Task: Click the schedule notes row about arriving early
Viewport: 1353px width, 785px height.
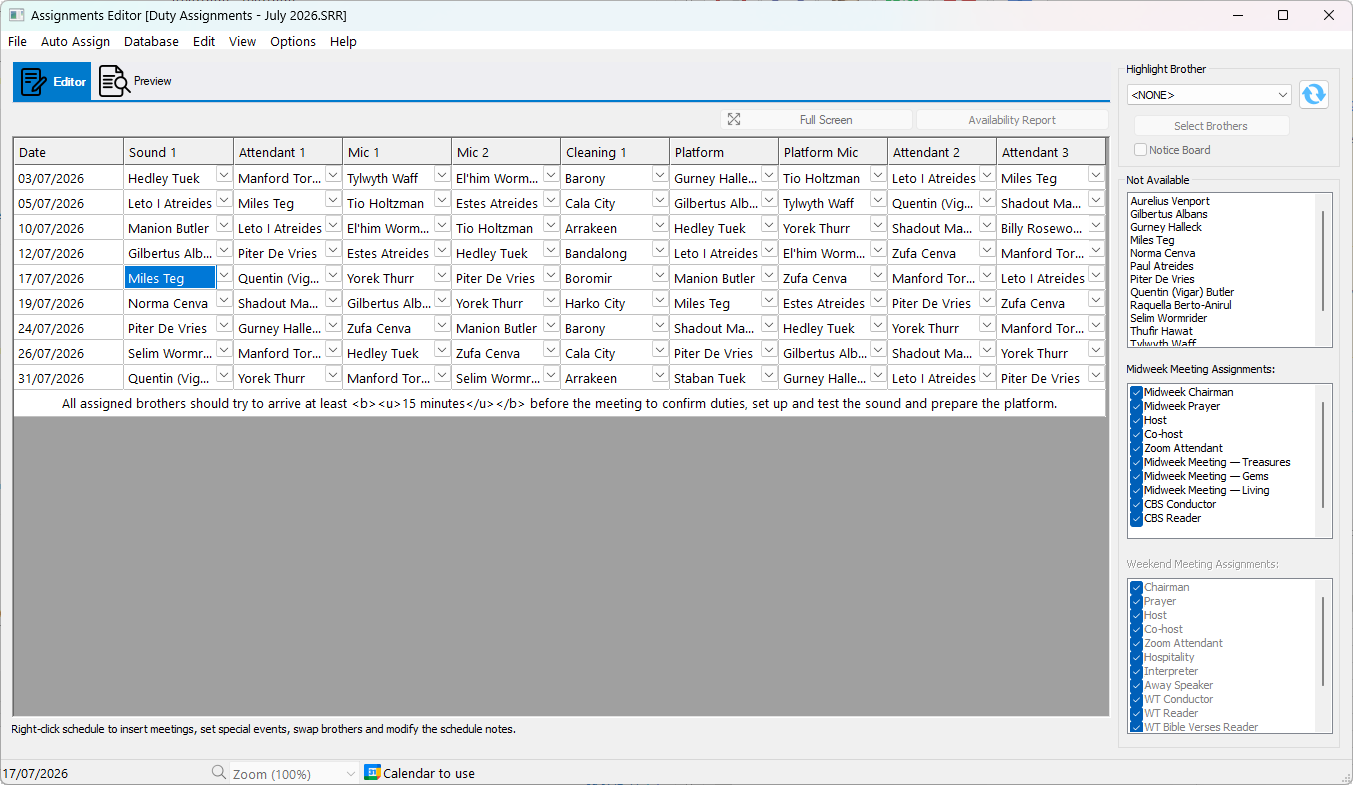Action: coord(559,404)
